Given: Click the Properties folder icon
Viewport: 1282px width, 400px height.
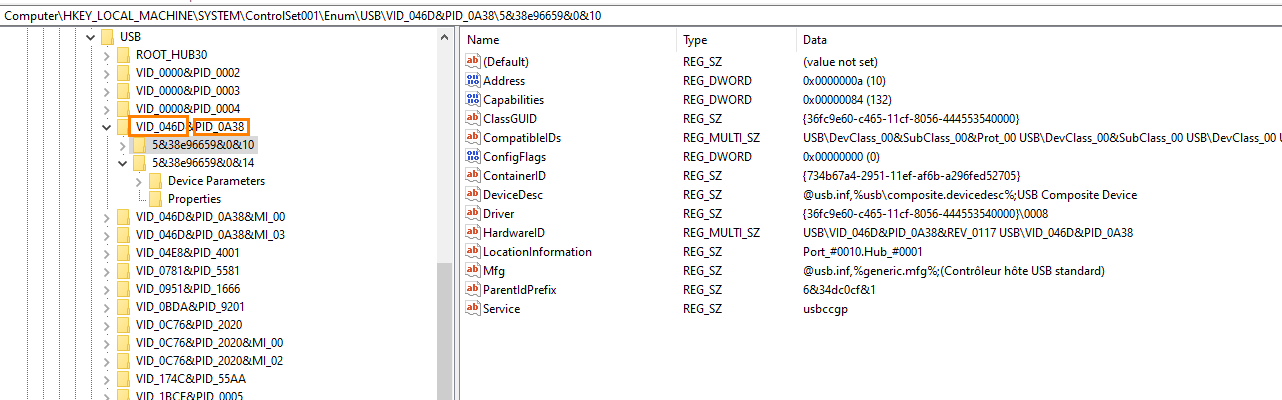Looking at the screenshot, I should click(155, 199).
